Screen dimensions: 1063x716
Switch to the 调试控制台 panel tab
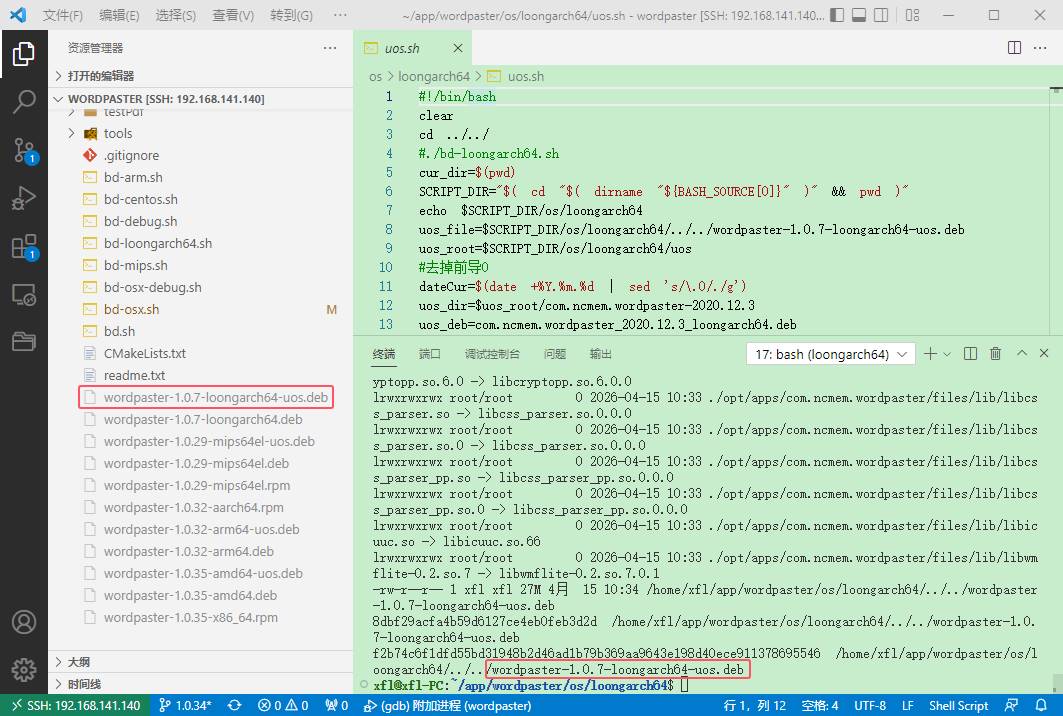point(492,354)
